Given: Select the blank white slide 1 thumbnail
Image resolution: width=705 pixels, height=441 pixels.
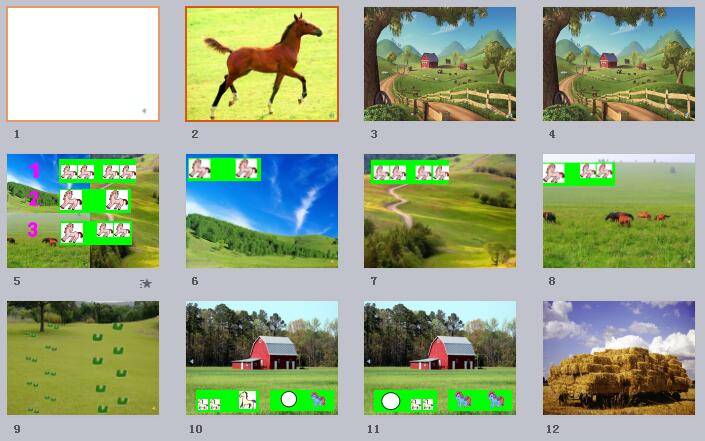Looking at the screenshot, I should pos(83,64).
